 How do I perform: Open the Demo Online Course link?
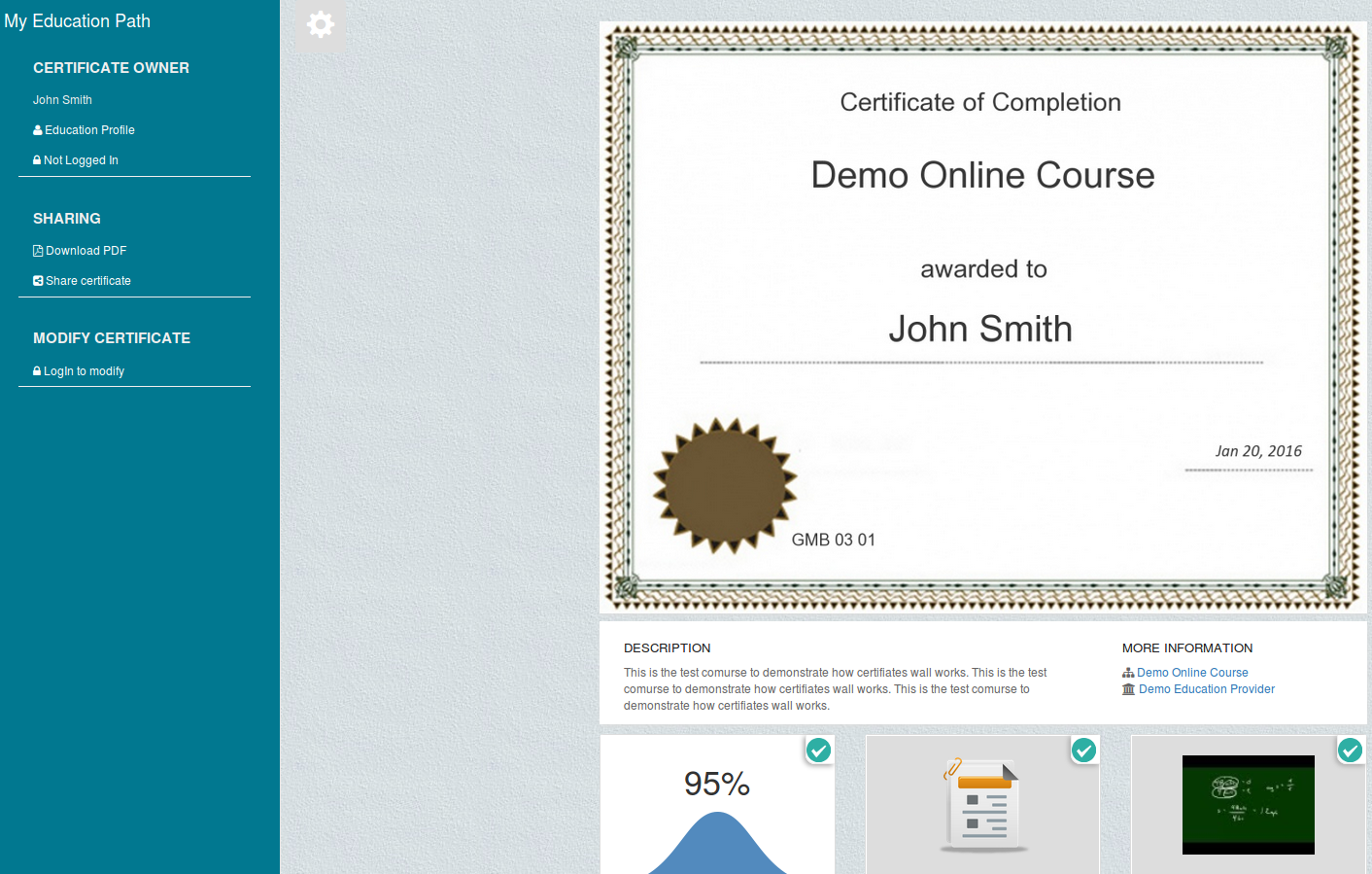click(x=1192, y=673)
